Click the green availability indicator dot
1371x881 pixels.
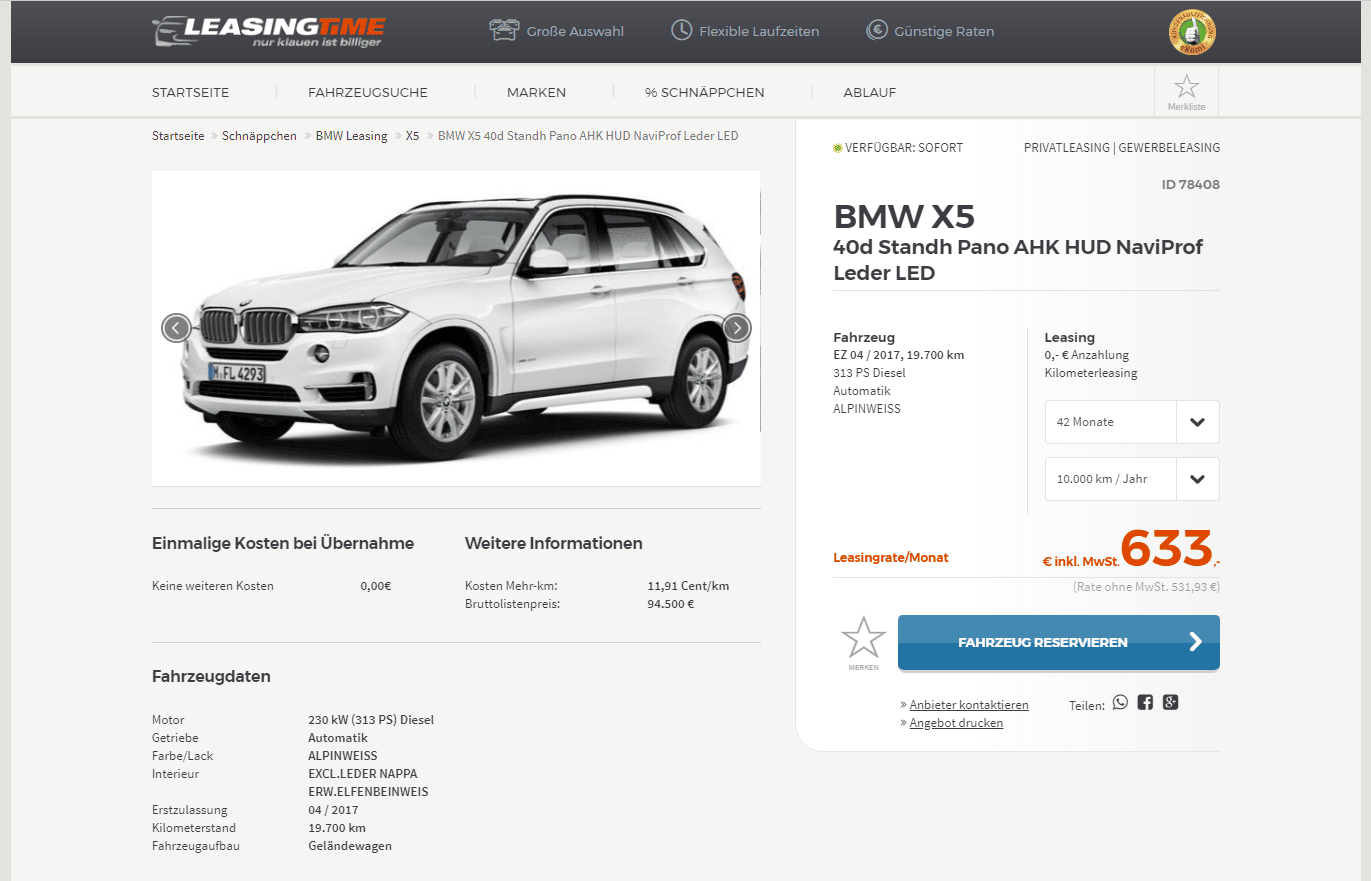pyautogui.click(x=837, y=148)
